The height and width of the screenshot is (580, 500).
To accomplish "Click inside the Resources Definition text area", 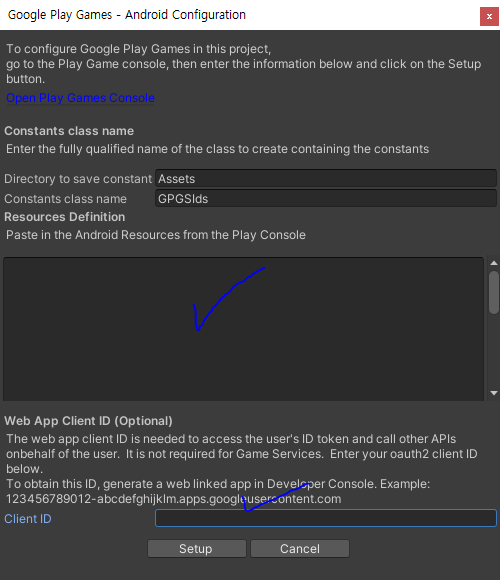I will click(x=243, y=329).
